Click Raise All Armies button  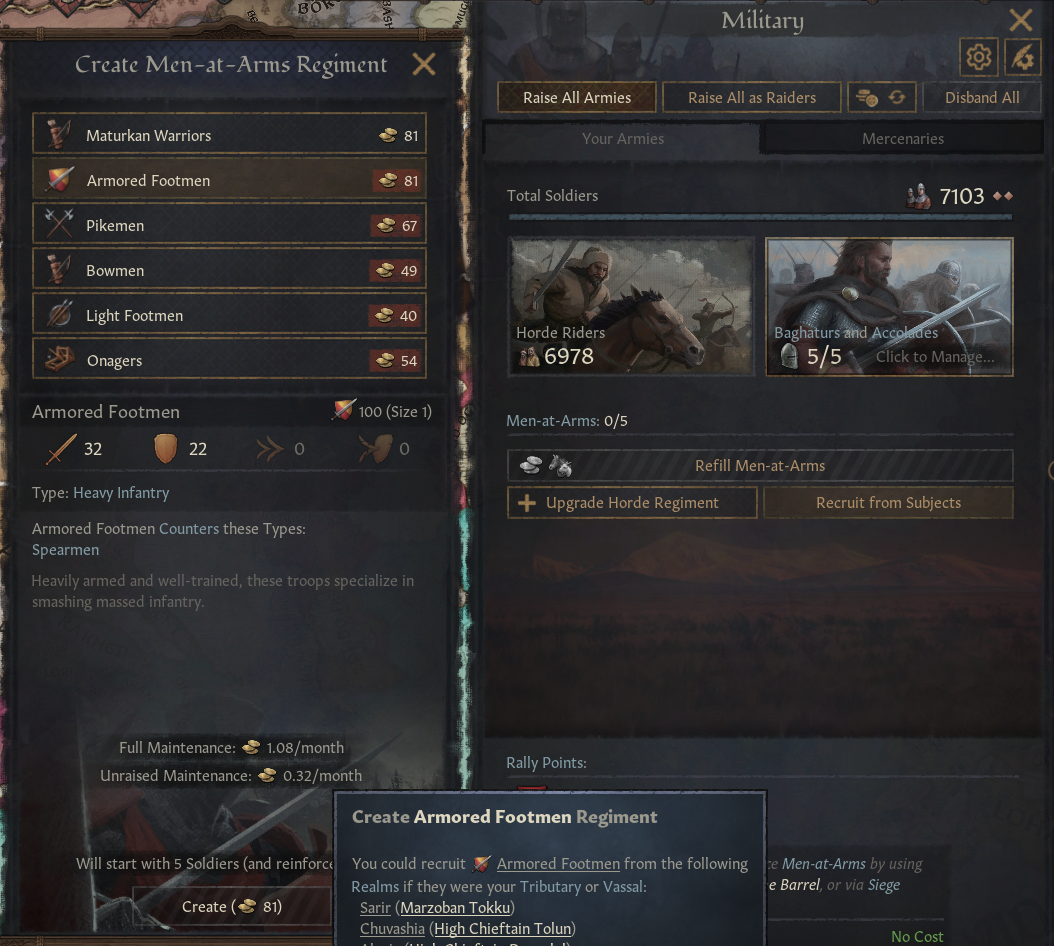(577, 97)
